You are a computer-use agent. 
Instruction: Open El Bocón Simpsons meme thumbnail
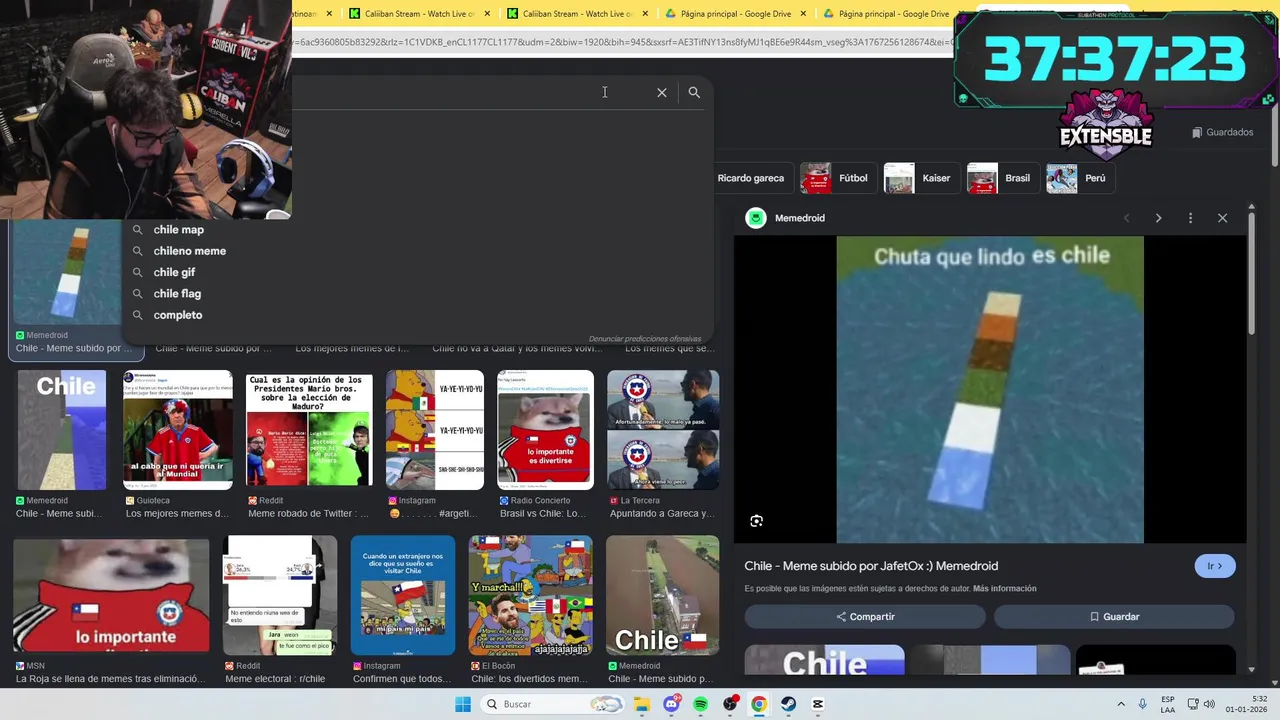pos(530,596)
